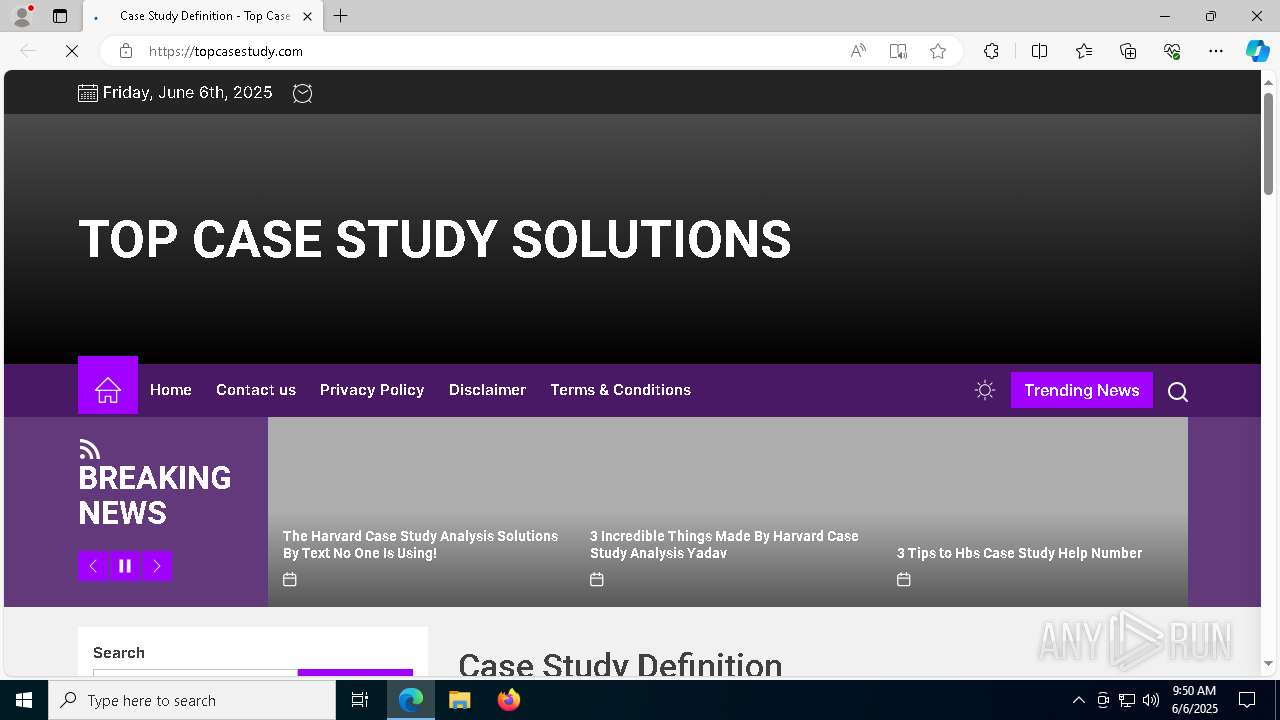This screenshot has width=1280, height=720.
Task: Open Task View on the taskbar
Action: pos(360,700)
